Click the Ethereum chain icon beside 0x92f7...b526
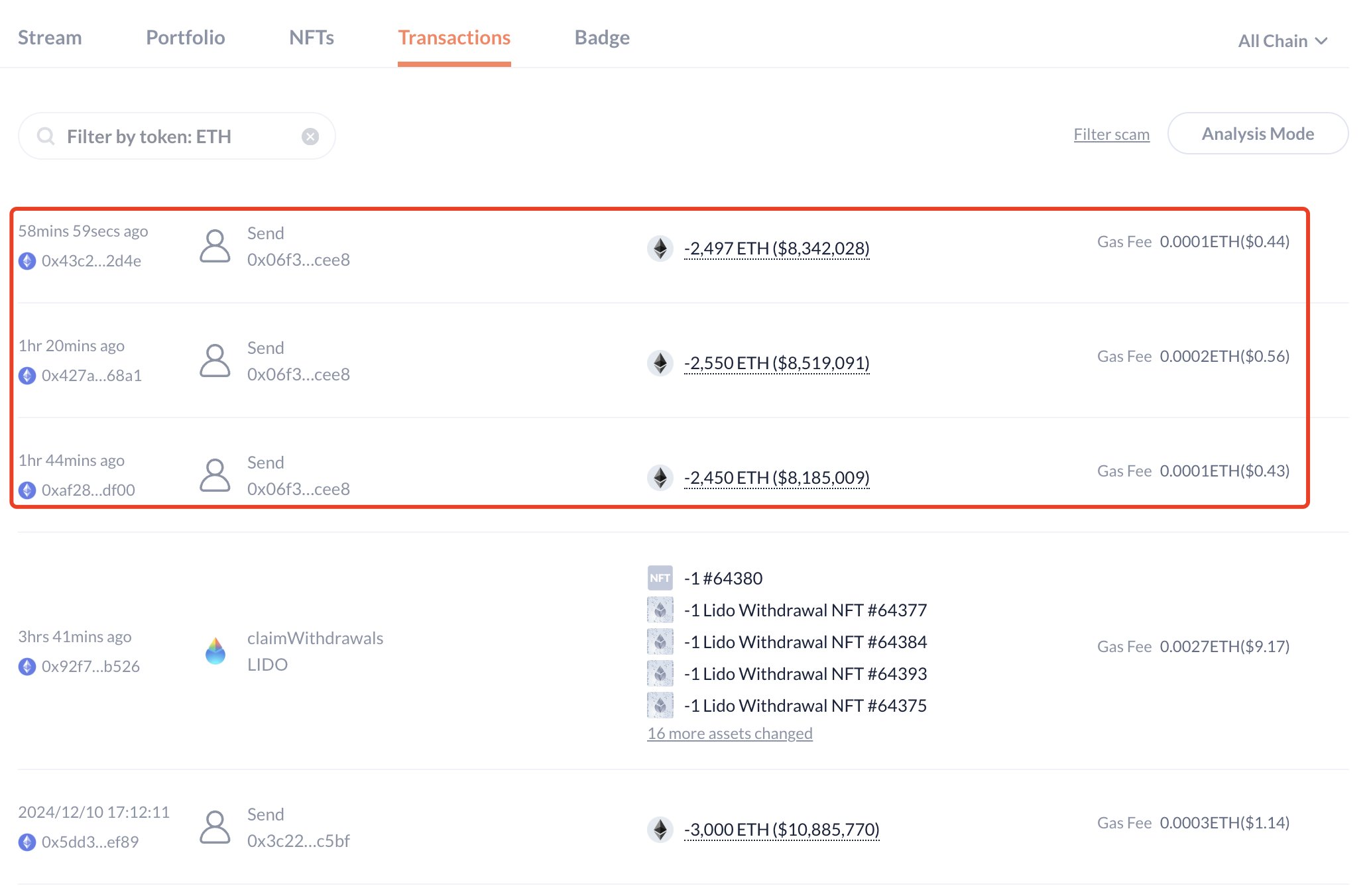The height and width of the screenshot is (896, 1371). [27, 667]
